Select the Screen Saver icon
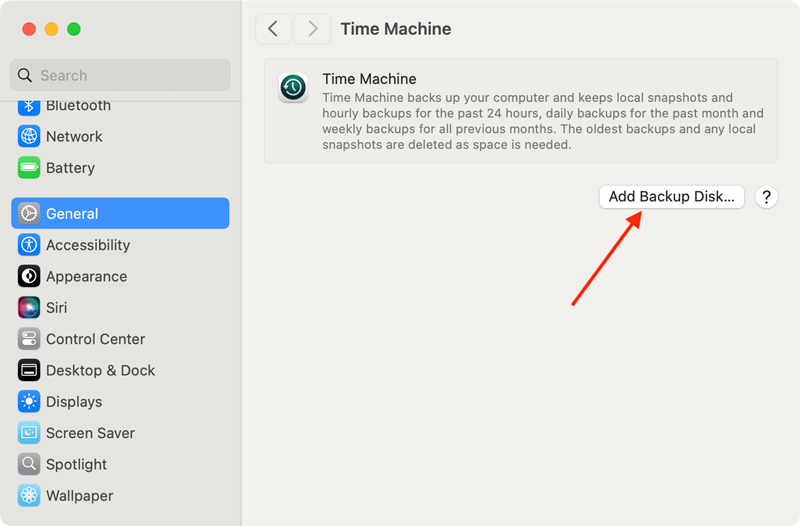The width and height of the screenshot is (800, 526). (29, 433)
